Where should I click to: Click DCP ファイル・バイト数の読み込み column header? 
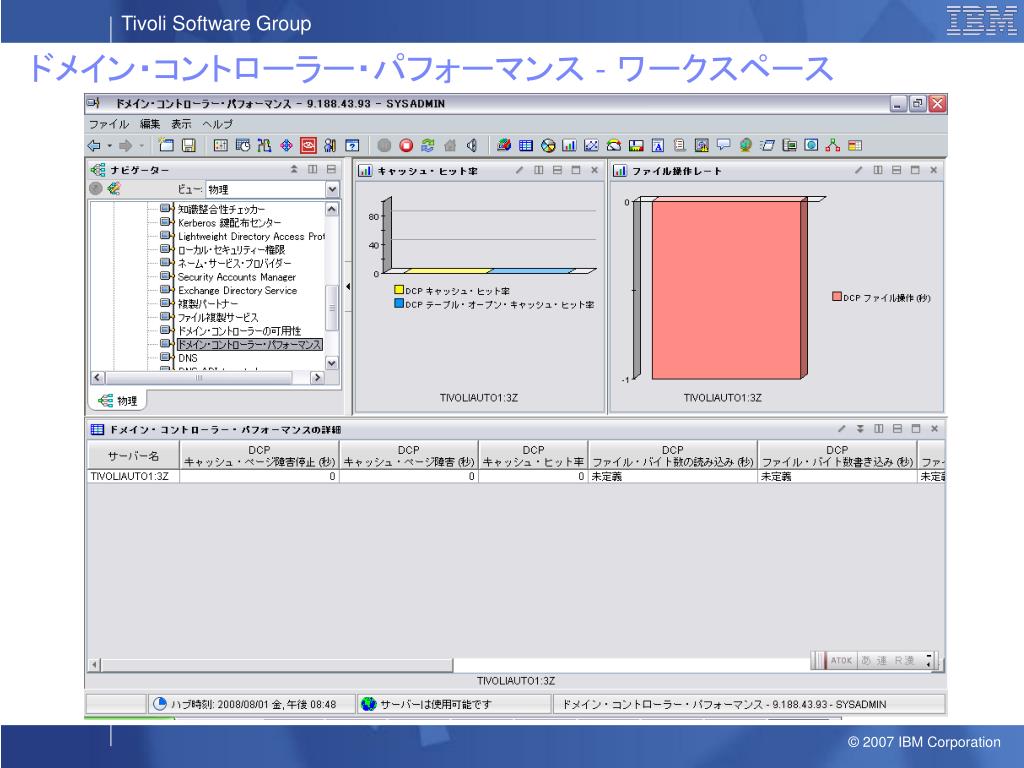tap(673, 455)
